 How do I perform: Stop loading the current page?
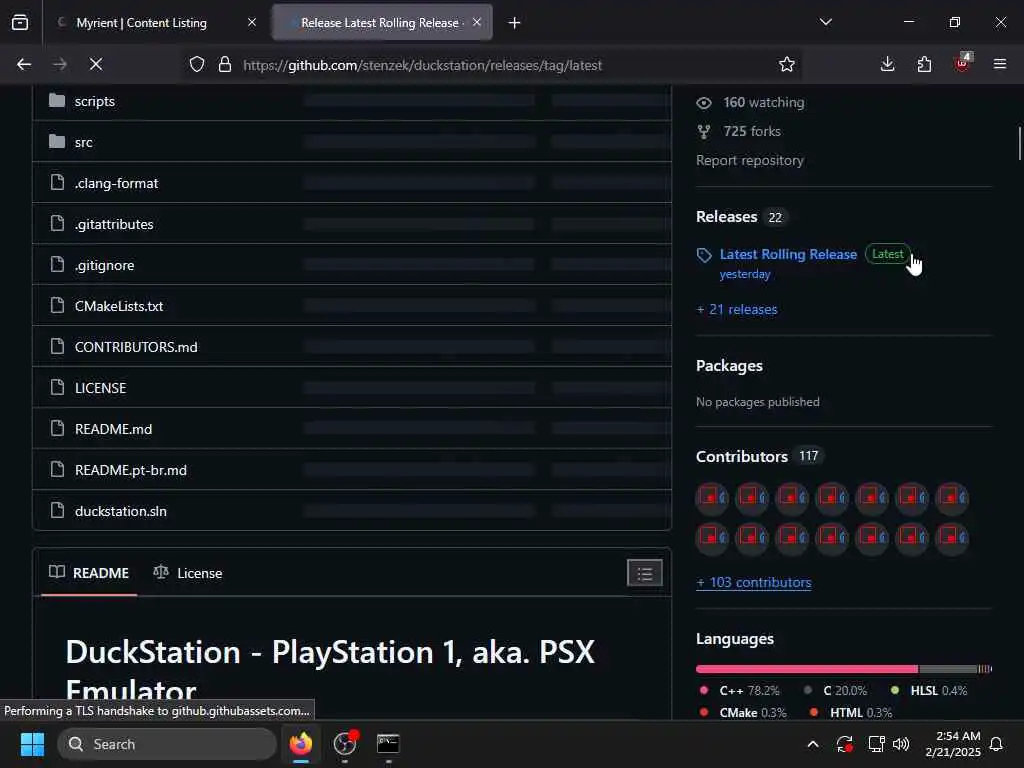[96, 64]
